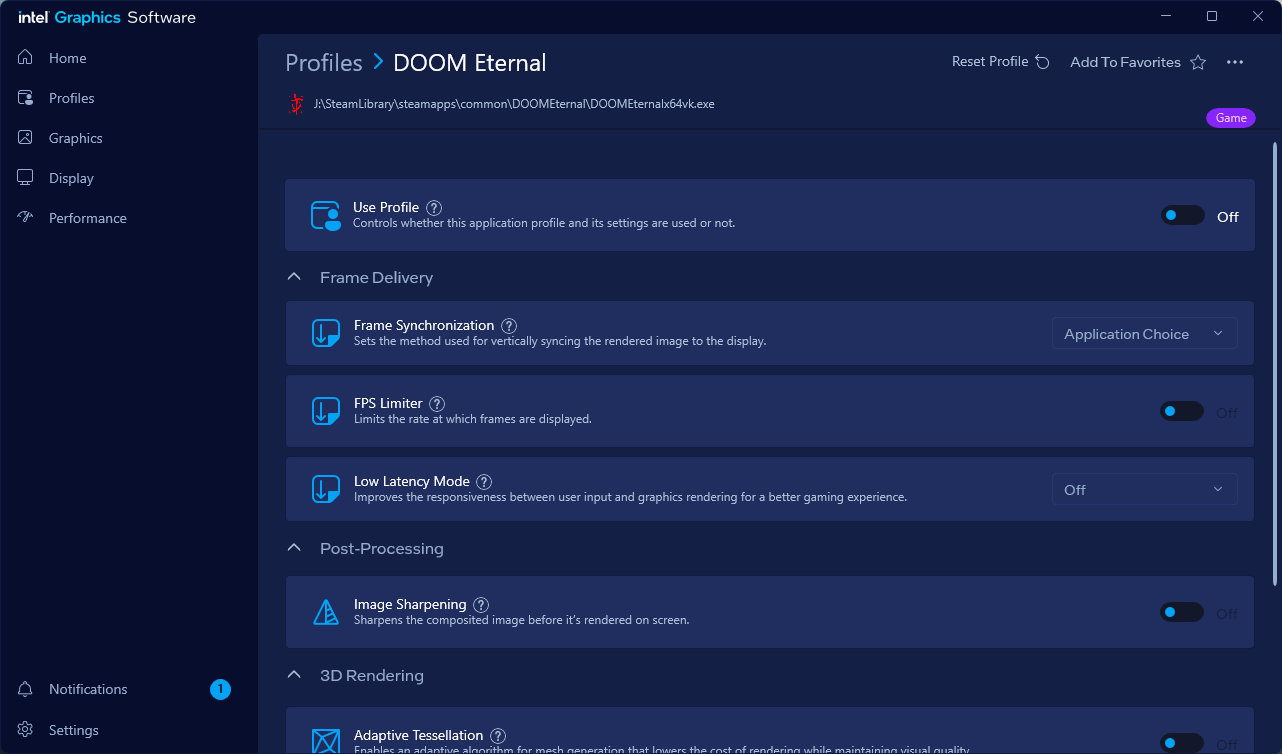Viewport: 1282px width, 754px height.
Task: Click the Post-Processing section heading
Action: tap(382, 548)
